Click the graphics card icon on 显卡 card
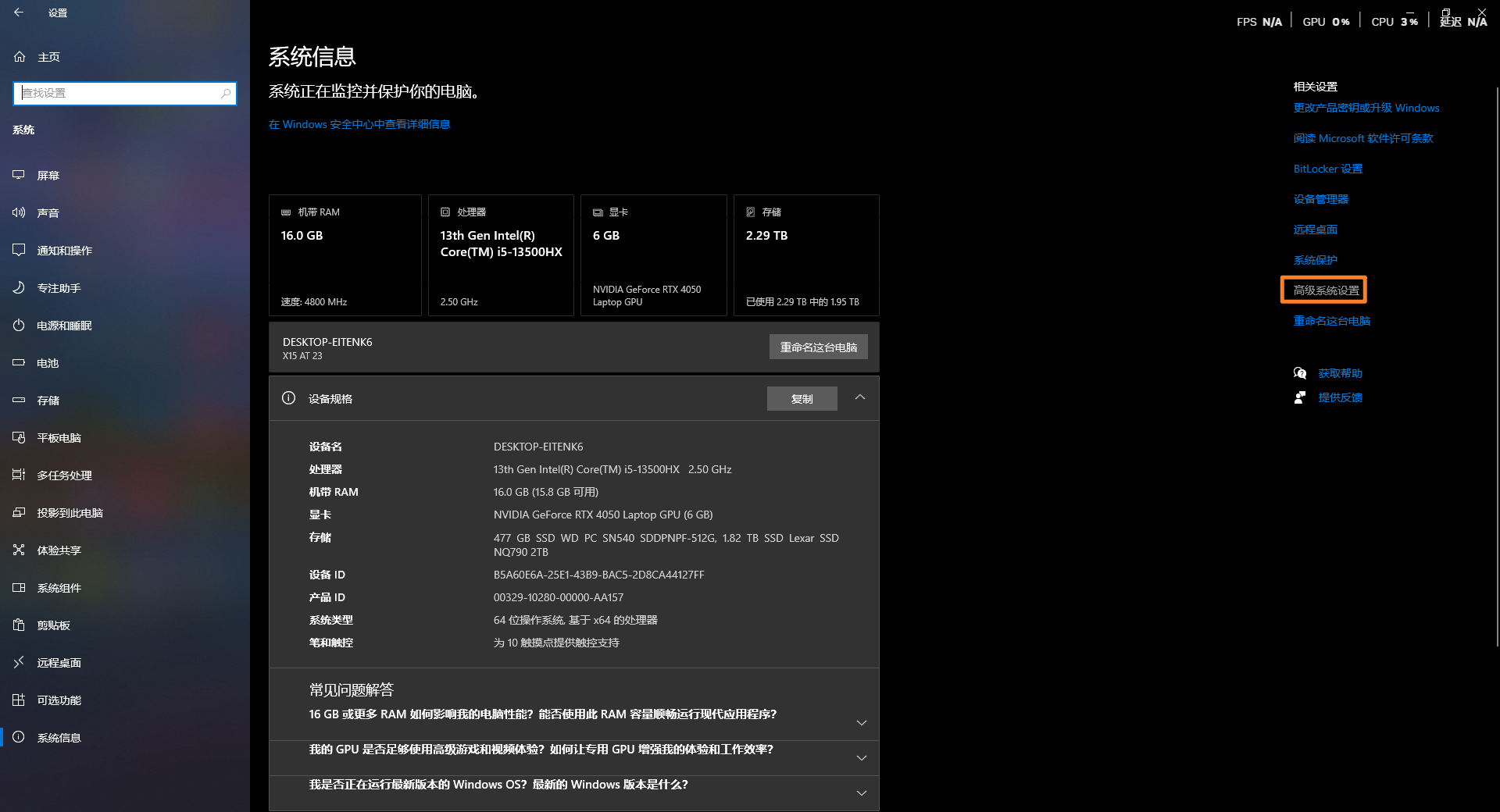1500x812 pixels. pos(598,212)
